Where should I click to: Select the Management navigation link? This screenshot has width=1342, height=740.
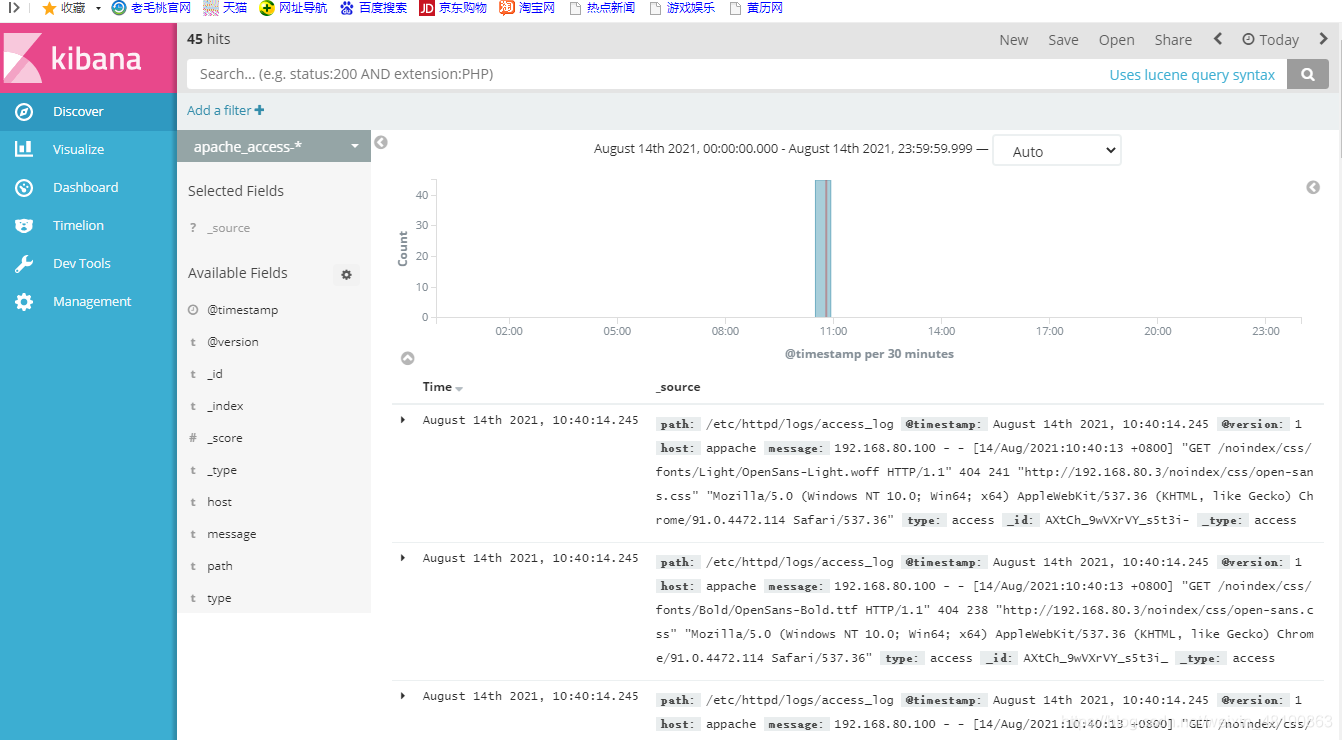point(92,302)
